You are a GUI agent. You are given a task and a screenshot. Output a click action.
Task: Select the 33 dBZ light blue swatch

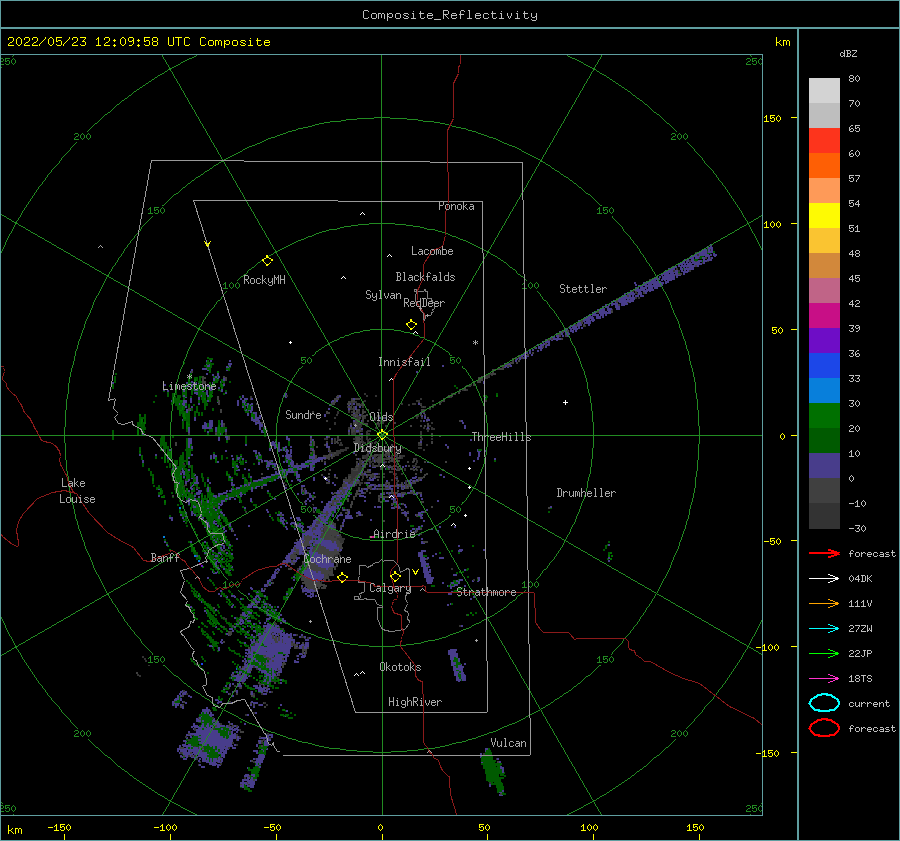tap(824, 390)
